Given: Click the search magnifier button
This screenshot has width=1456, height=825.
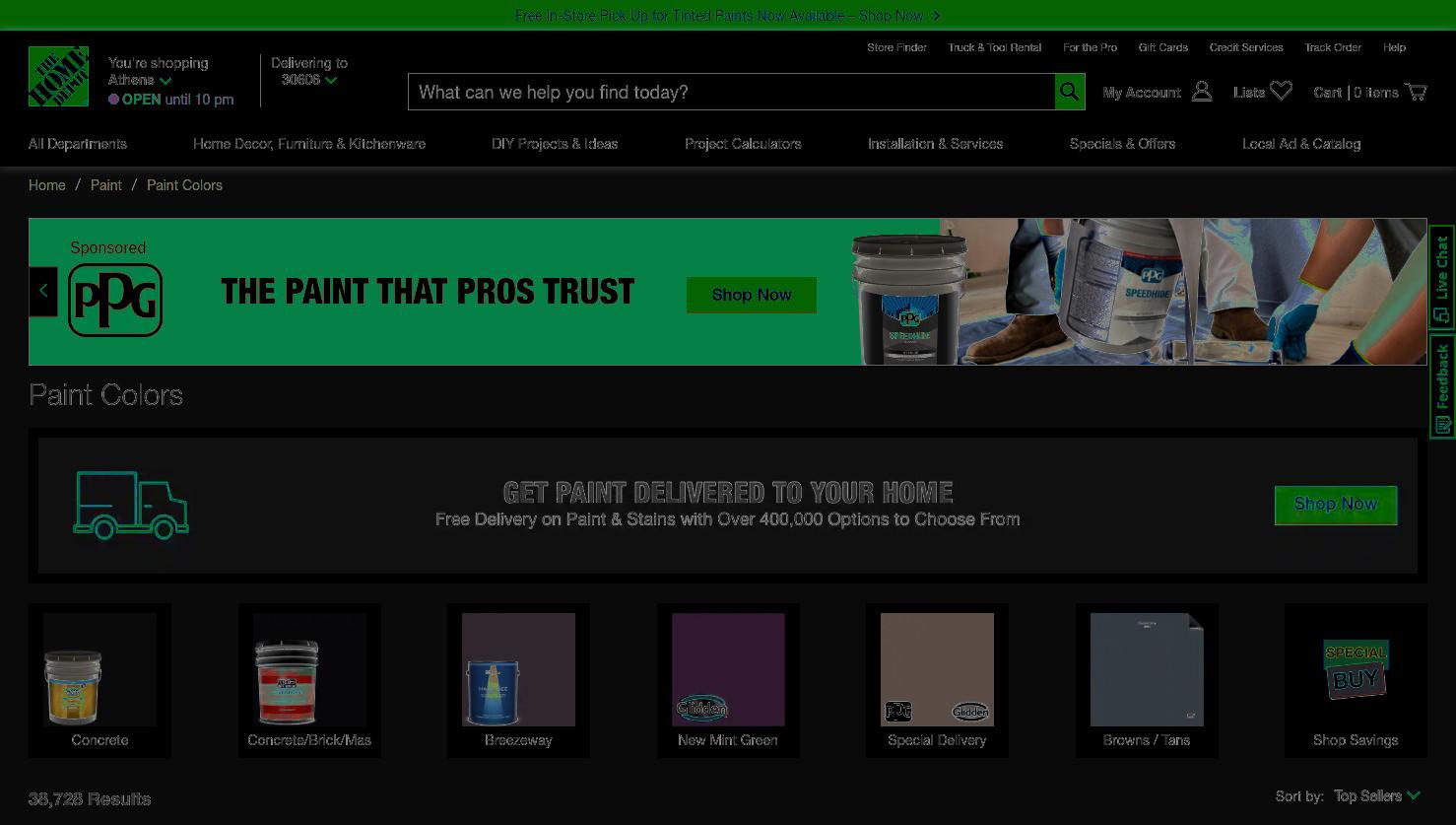Looking at the screenshot, I should [x=1069, y=92].
